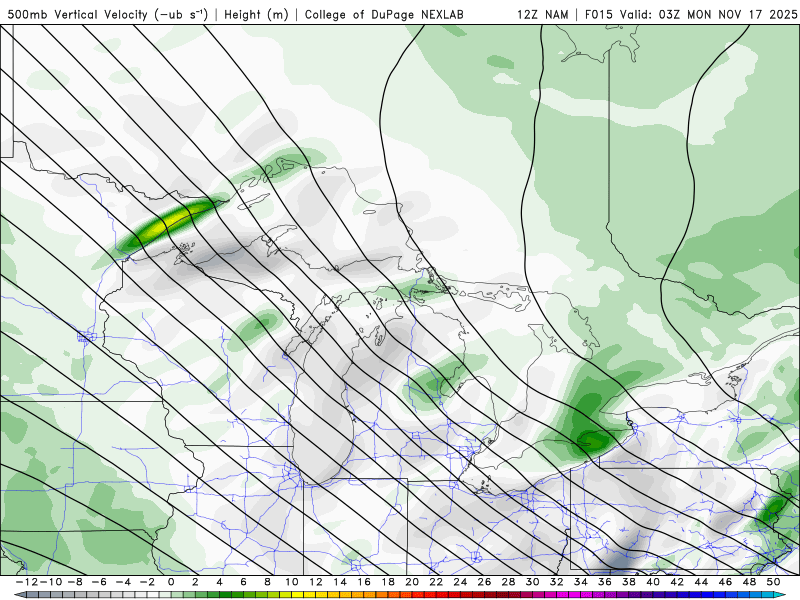Click the yellow-green velocity maximum near Lake Superior

(171, 221)
